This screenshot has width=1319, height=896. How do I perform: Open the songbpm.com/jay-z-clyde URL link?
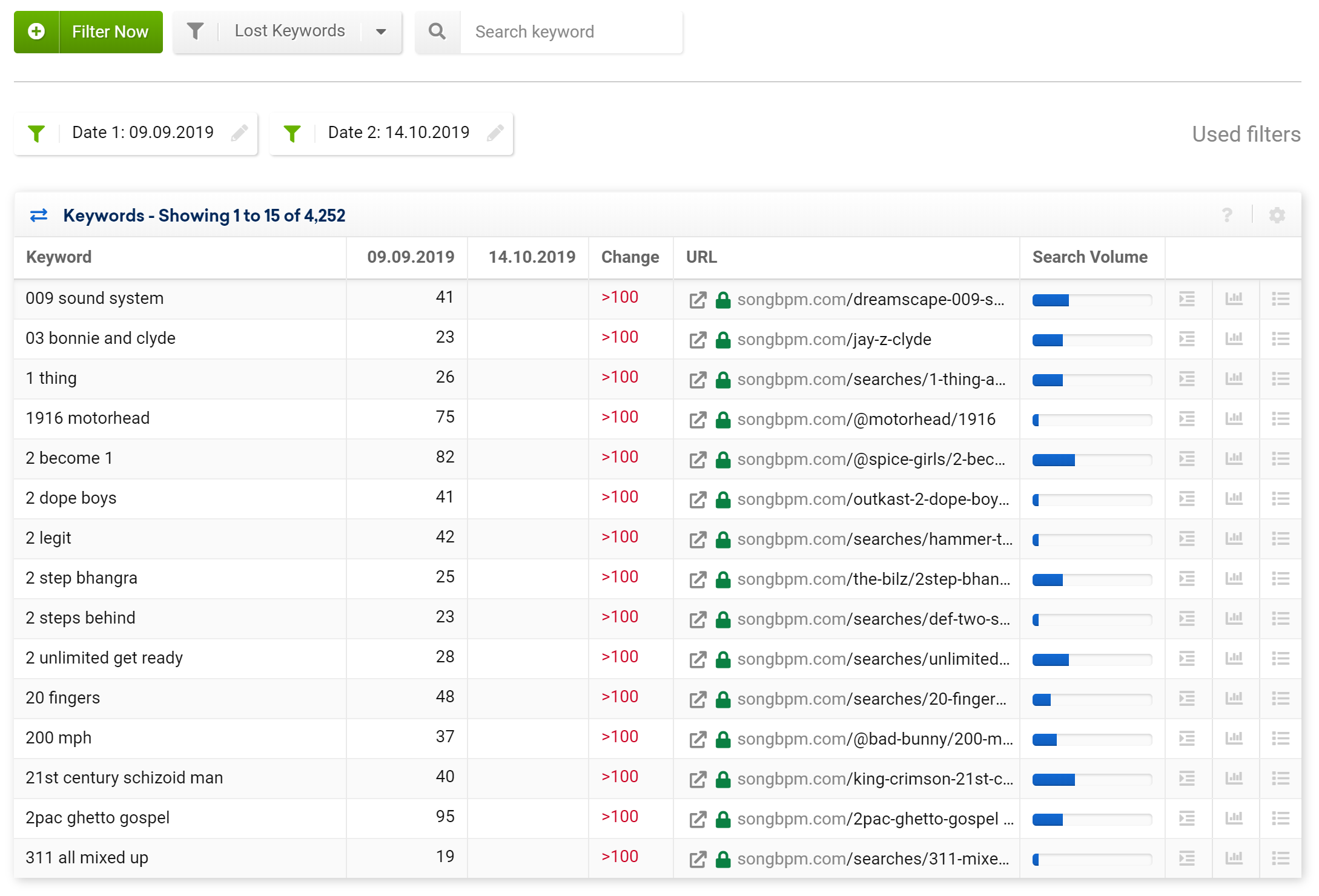[x=834, y=340]
